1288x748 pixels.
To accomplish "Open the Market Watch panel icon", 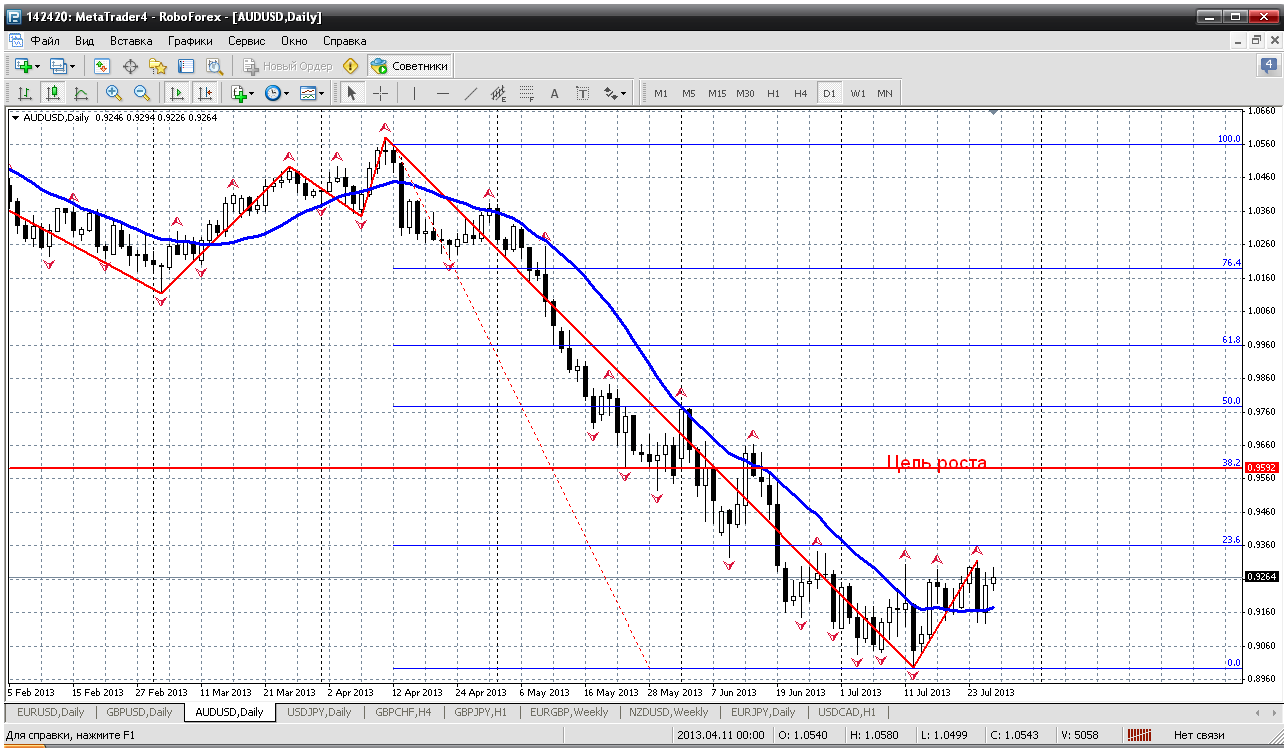I will (101, 66).
